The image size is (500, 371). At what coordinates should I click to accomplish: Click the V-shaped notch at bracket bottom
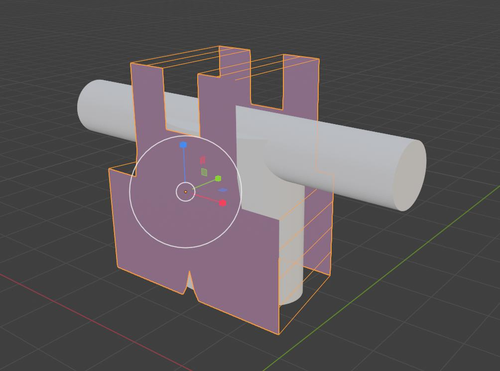[190, 283]
